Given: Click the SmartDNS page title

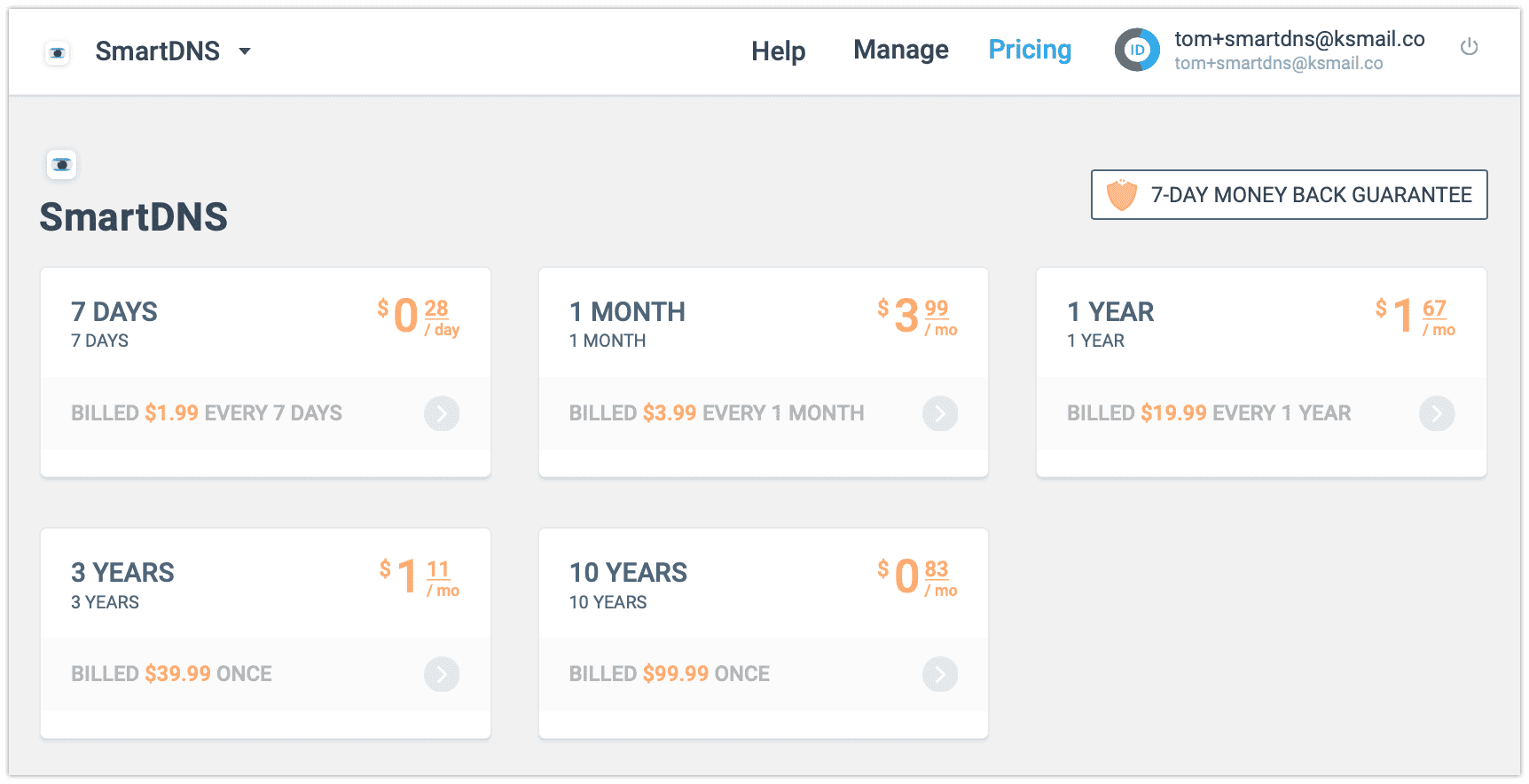Looking at the screenshot, I should (133, 217).
